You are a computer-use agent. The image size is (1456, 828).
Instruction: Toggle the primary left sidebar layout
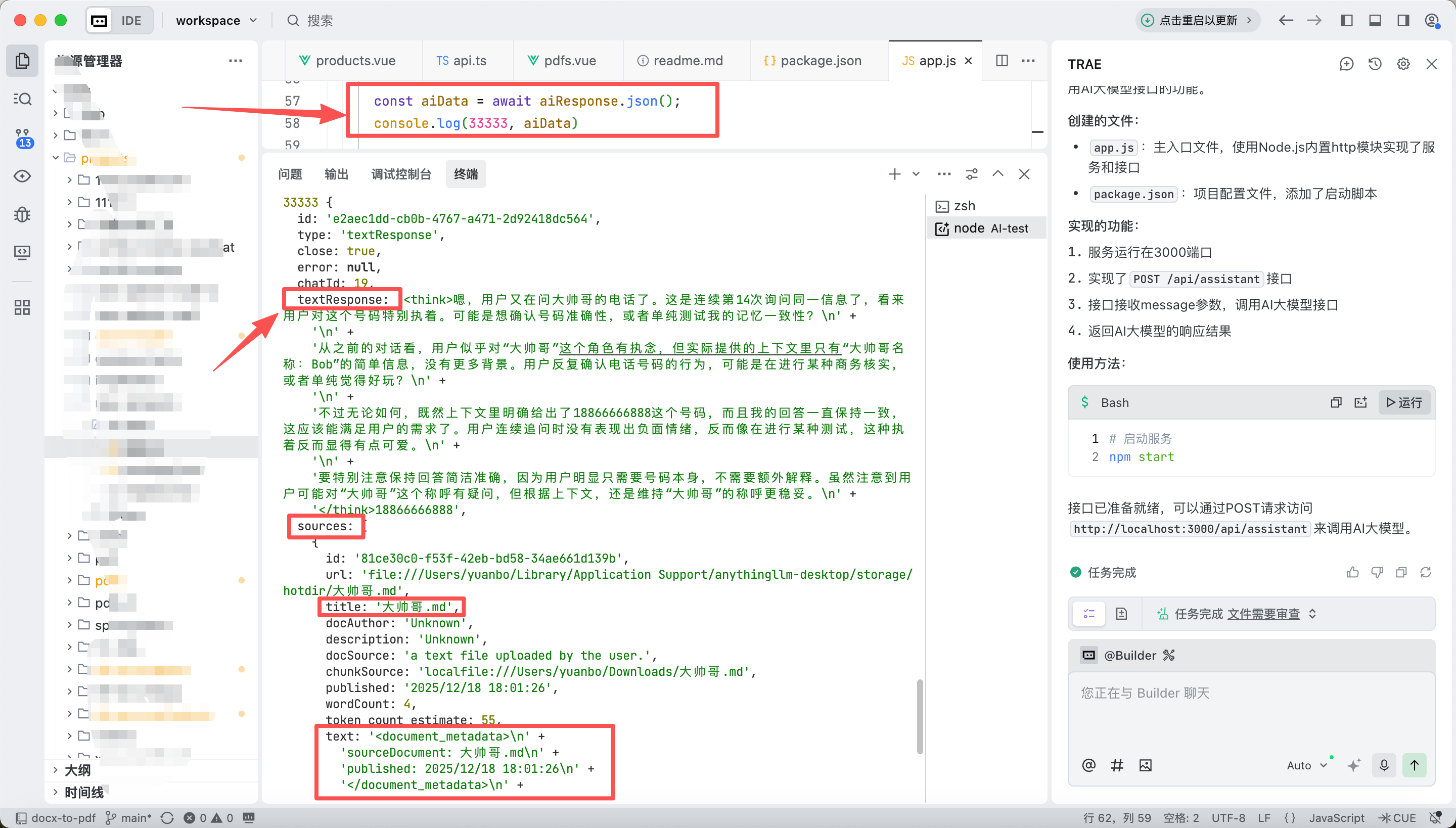[x=1346, y=20]
